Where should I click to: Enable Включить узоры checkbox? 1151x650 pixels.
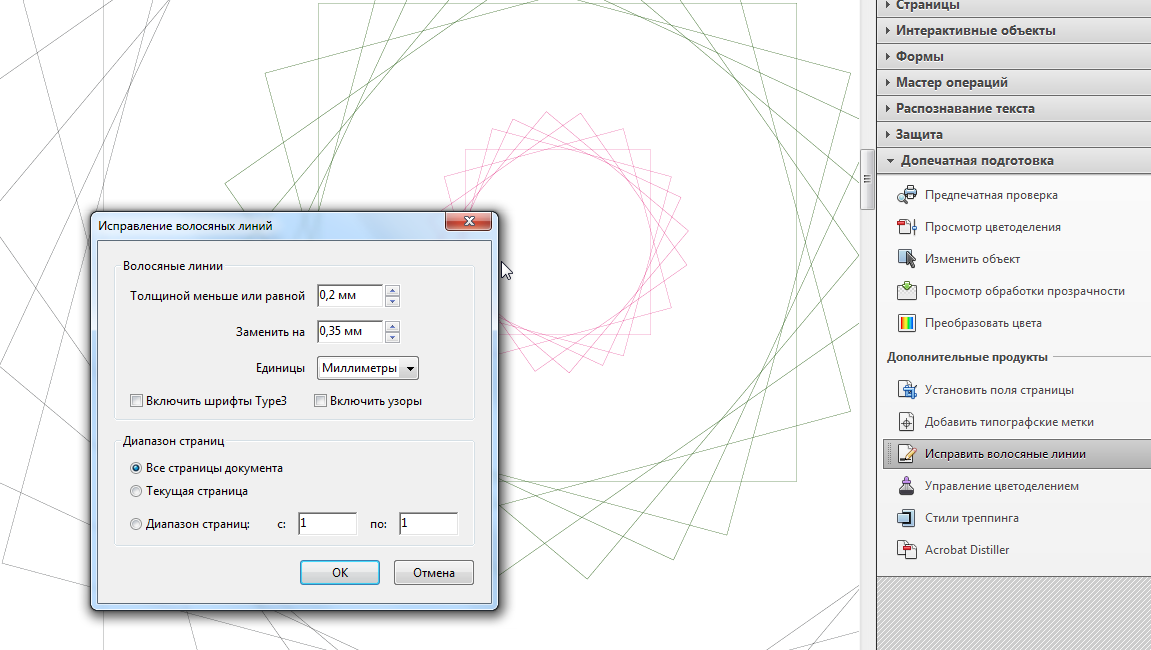[x=320, y=401]
